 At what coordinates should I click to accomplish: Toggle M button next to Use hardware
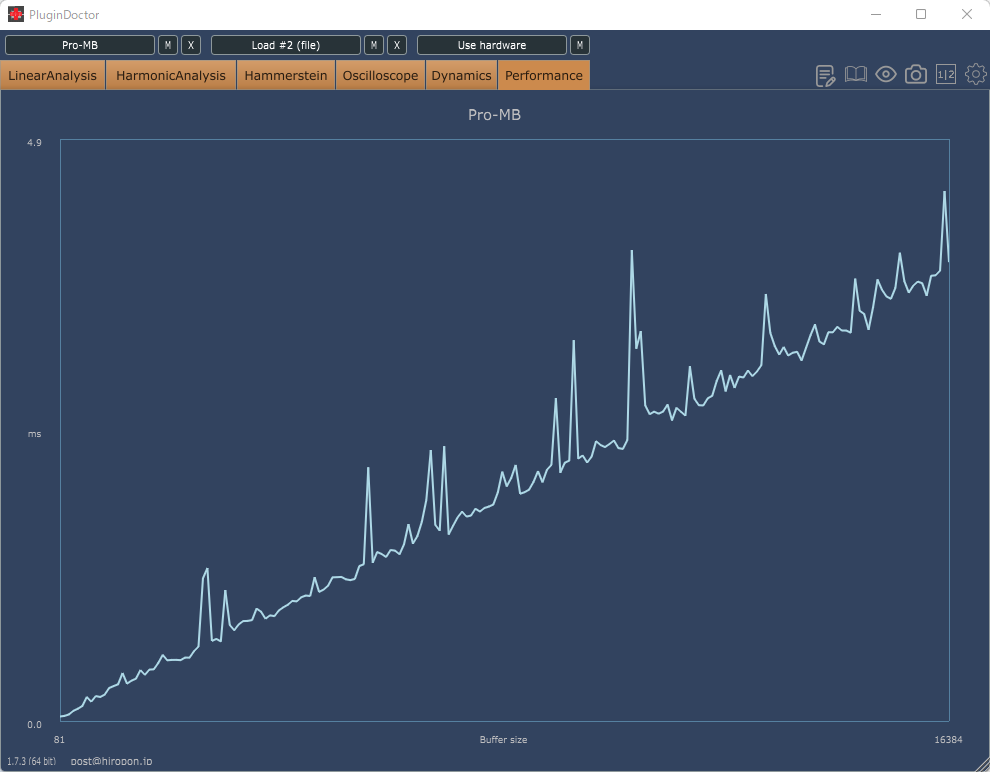580,45
